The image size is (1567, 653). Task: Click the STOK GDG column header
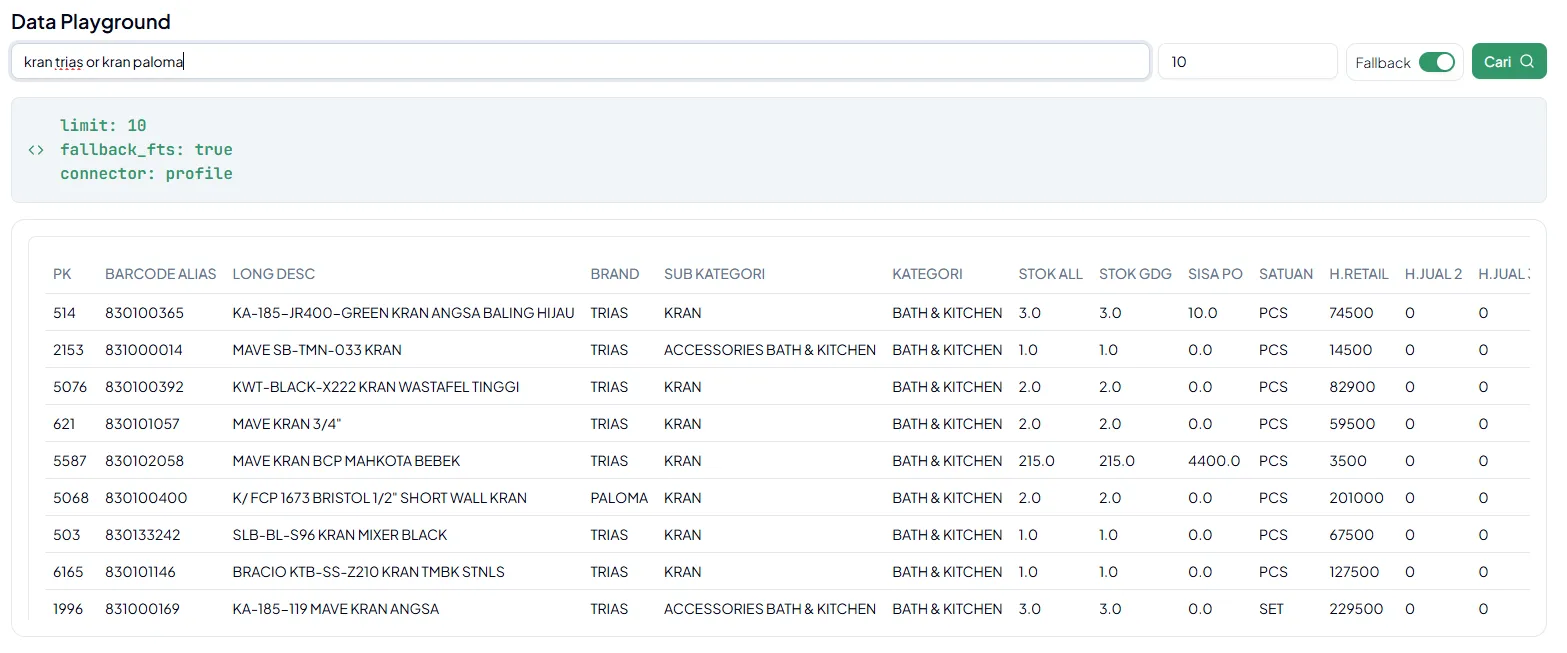(x=1135, y=274)
